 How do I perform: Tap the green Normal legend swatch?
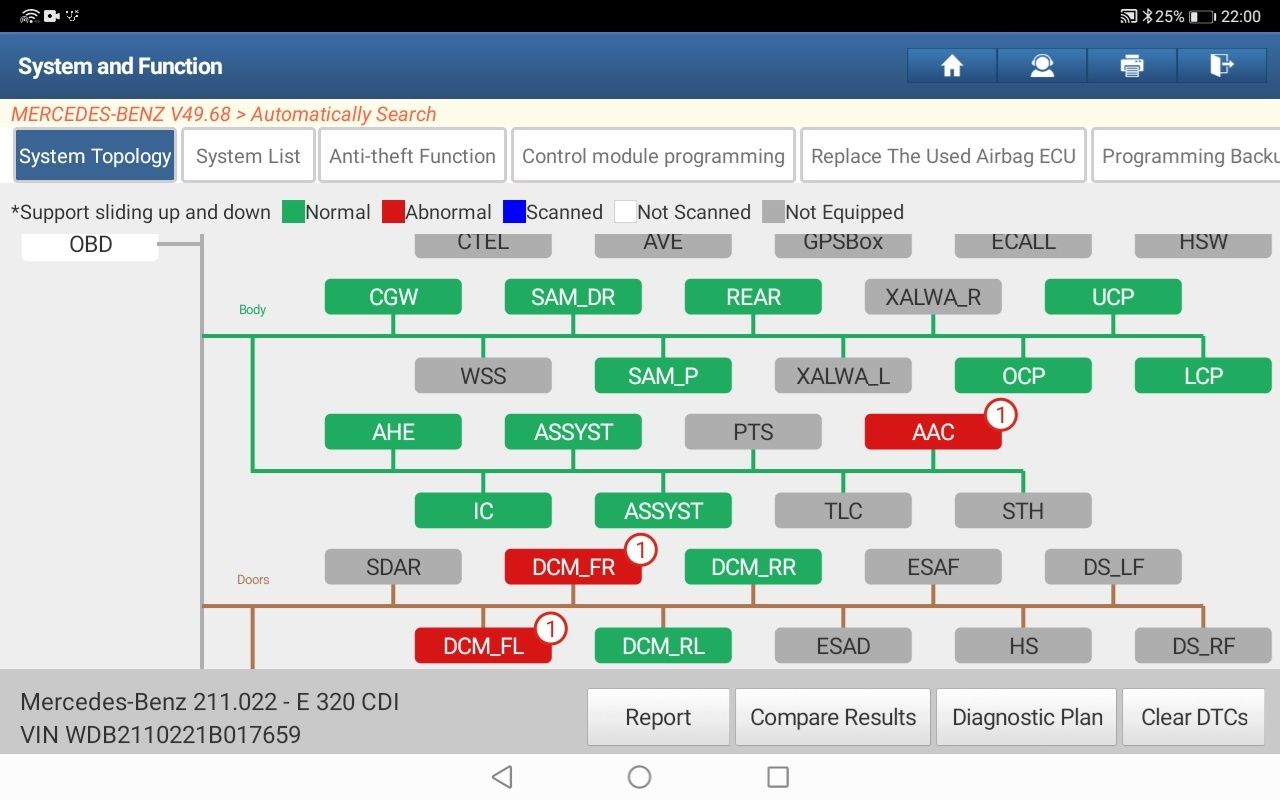tap(293, 212)
